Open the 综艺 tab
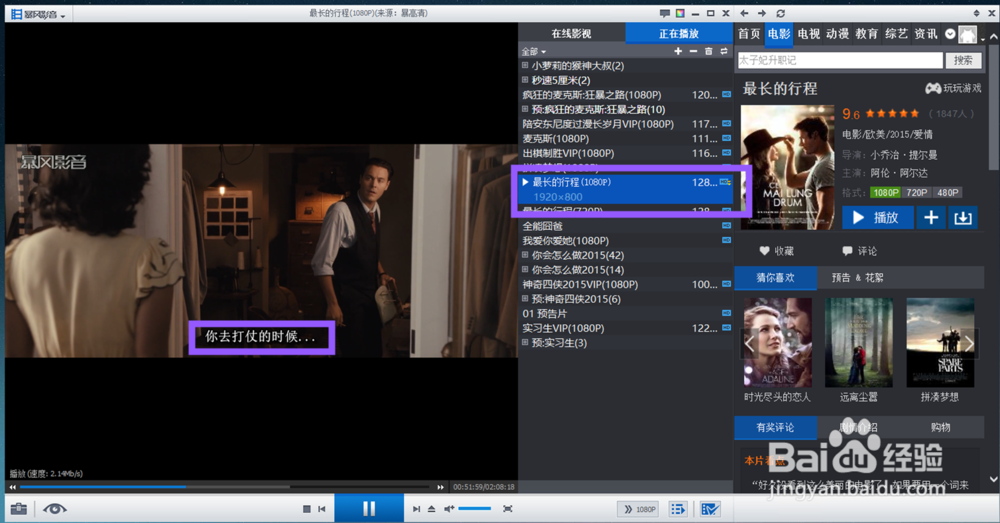The width and height of the screenshot is (1000, 523). (x=897, y=34)
